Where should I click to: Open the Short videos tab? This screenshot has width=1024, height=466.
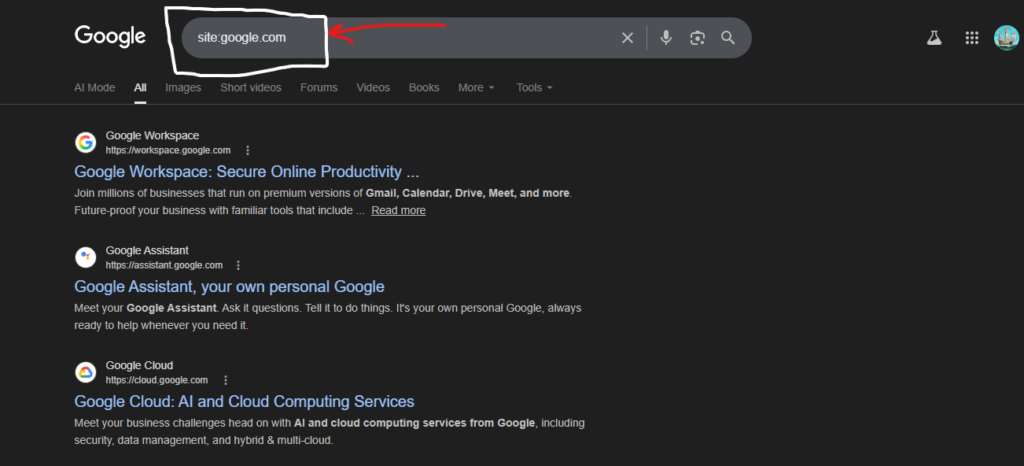pos(251,87)
